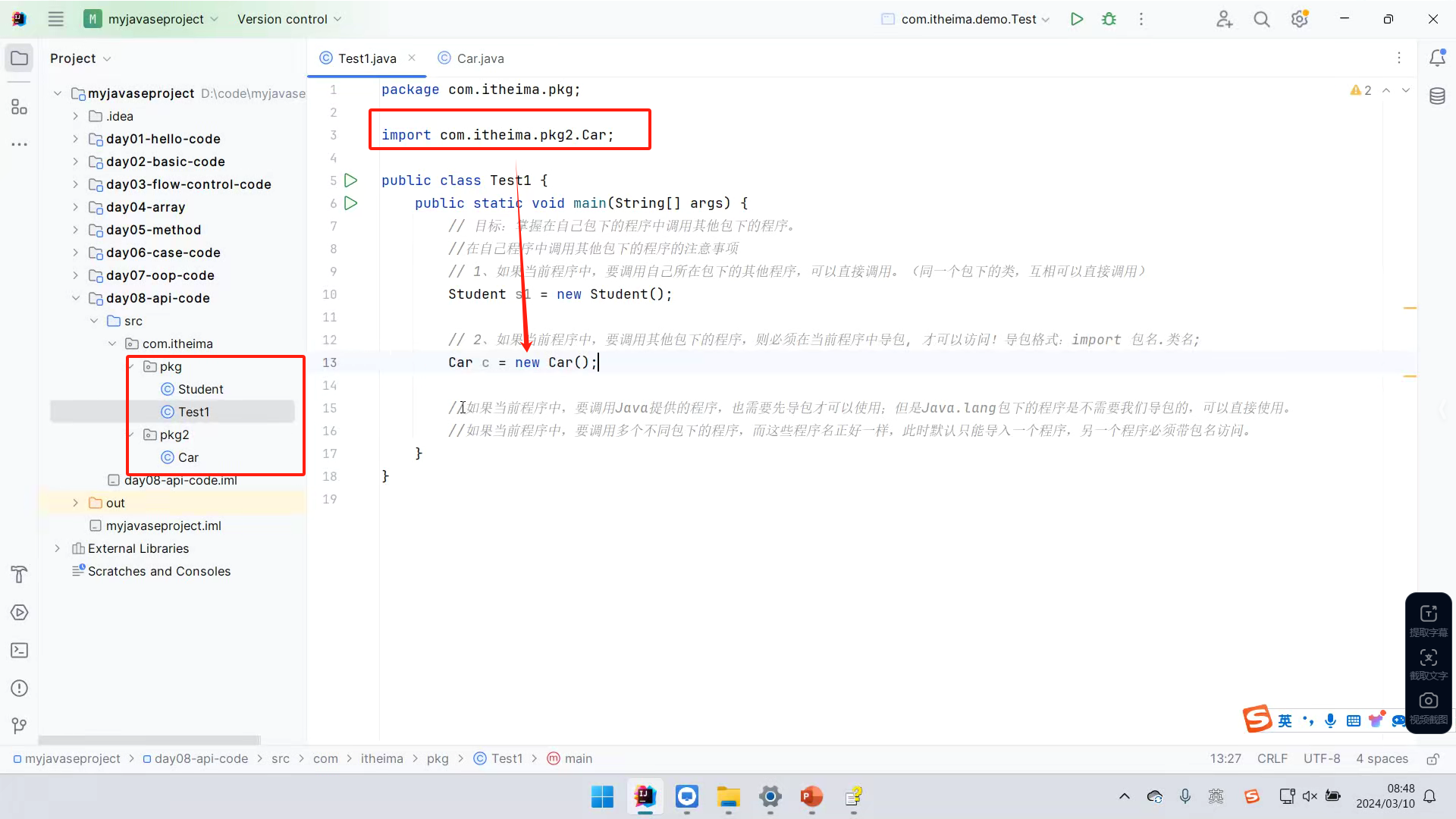Mute the system volume in the tray
This screenshot has width=1456, height=819.
pyautogui.click(x=1310, y=796)
